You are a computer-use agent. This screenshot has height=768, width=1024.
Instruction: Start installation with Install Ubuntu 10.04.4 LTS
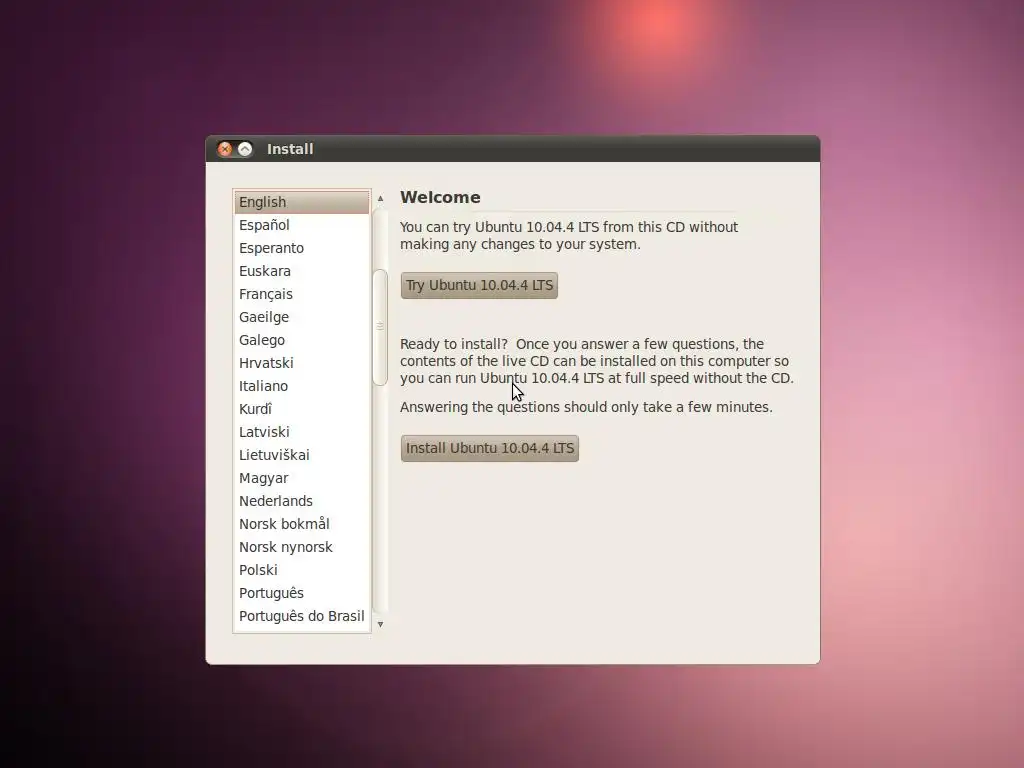click(x=489, y=448)
